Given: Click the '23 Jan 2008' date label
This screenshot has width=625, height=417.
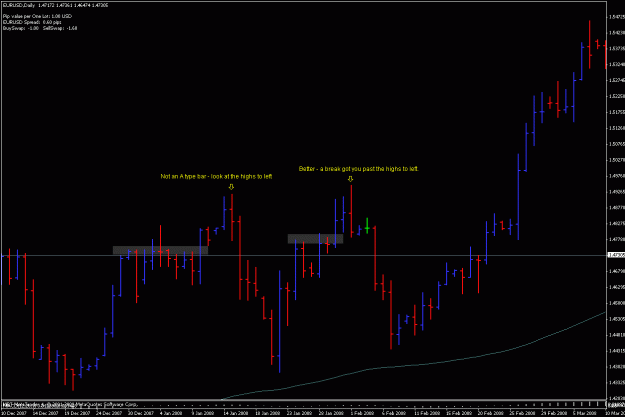Looking at the screenshot, I should (x=299, y=413).
